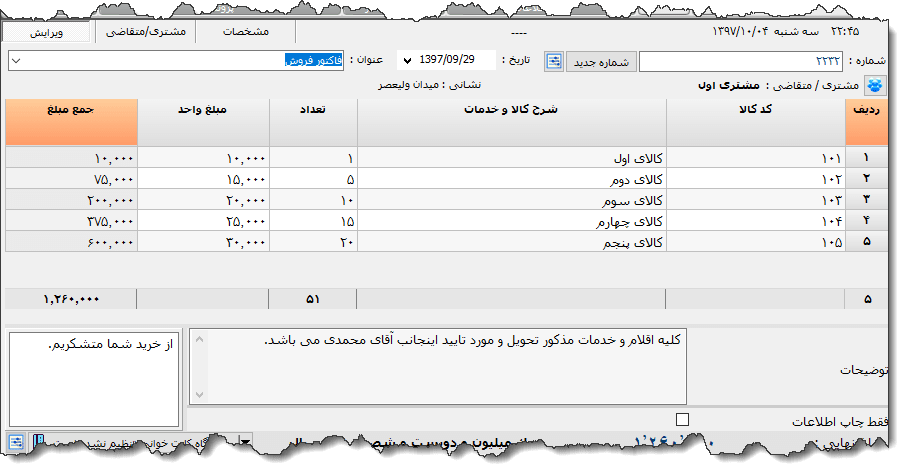Screen dimensions: 898x464
Task: Click product code cell ۱۰۲
Action: (x=756, y=179)
